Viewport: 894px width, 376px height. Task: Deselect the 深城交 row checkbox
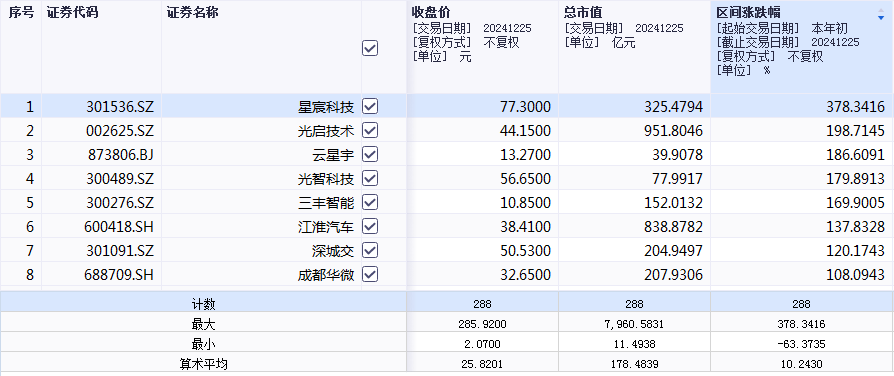tap(370, 250)
